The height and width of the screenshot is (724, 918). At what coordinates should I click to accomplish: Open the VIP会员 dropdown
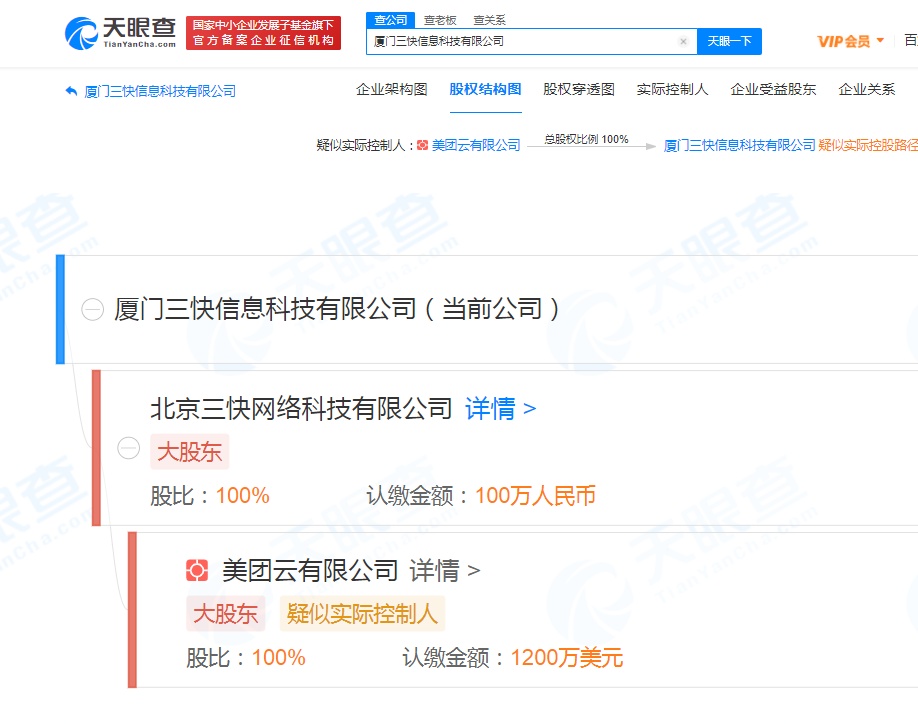(851, 41)
